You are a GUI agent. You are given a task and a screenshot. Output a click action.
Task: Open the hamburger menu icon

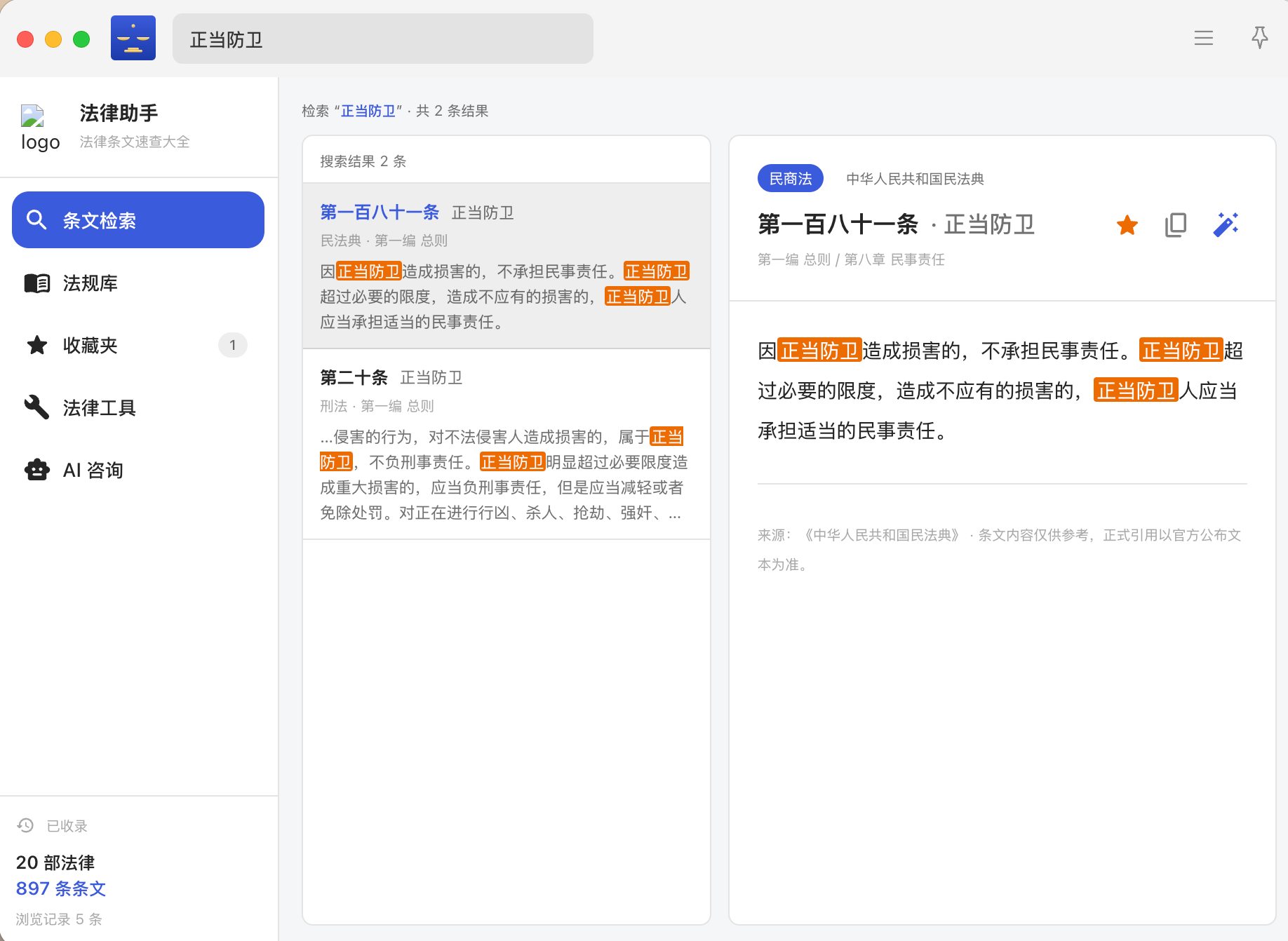tap(1204, 38)
